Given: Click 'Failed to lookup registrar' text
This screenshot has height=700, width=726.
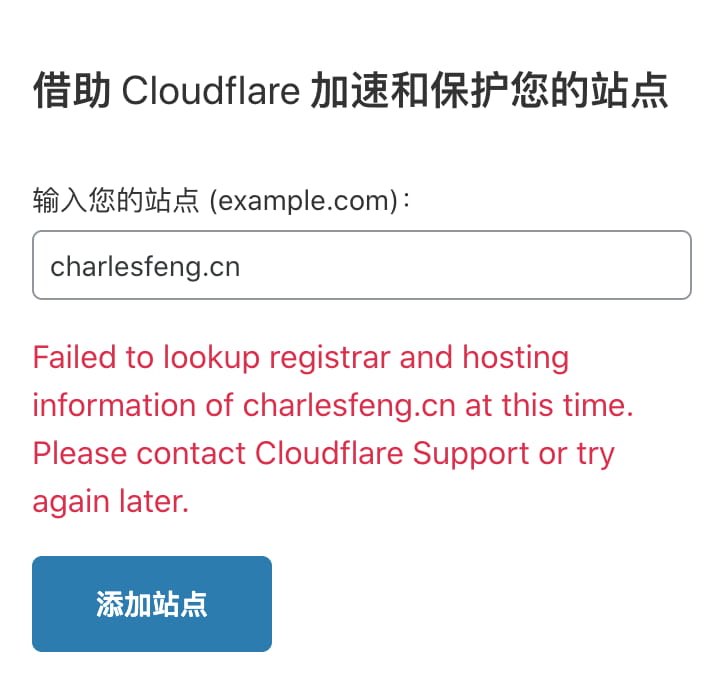Looking at the screenshot, I should pos(212,358).
